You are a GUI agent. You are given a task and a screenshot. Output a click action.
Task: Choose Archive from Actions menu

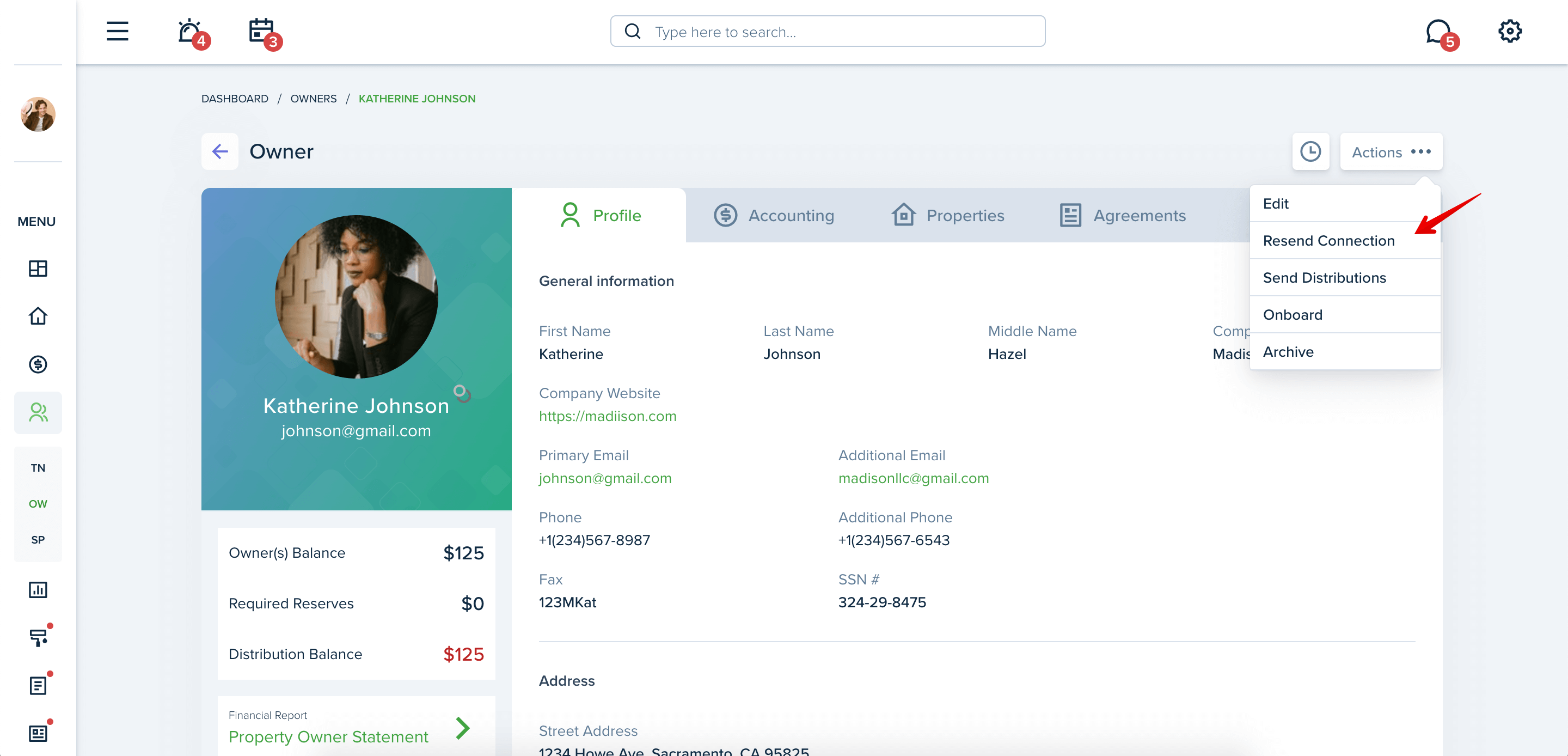[x=1345, y=352]
